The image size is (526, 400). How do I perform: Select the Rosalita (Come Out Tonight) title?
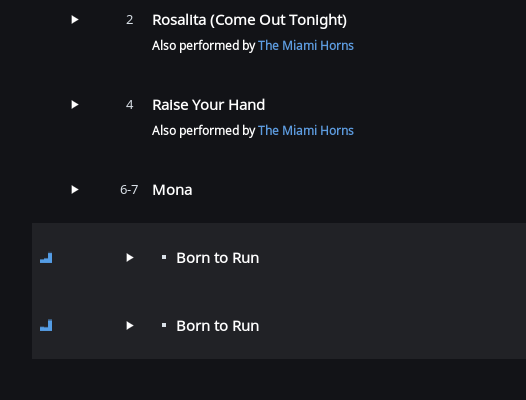click(249, 20)
